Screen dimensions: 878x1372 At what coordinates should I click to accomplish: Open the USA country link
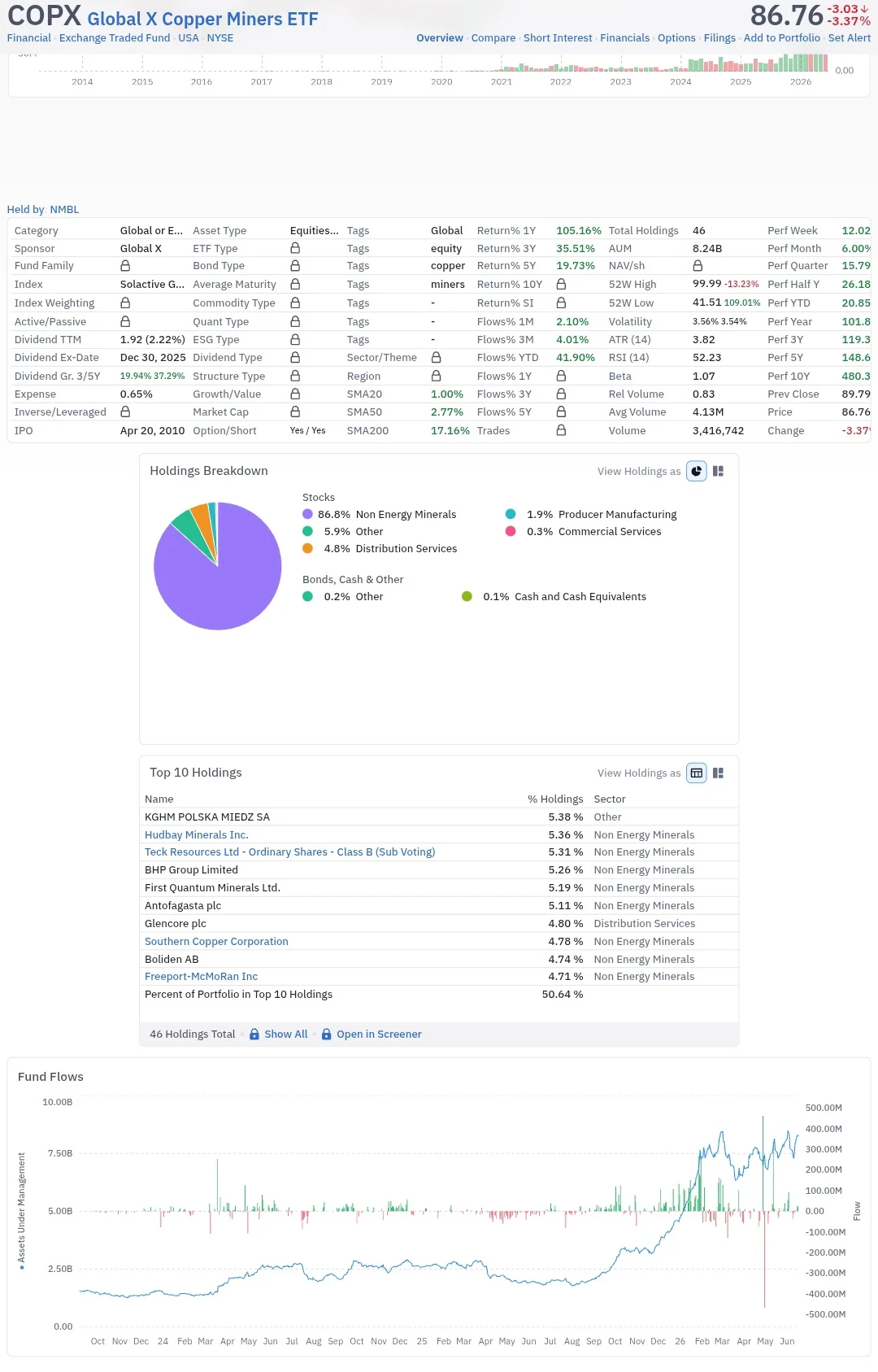point(189,38)
